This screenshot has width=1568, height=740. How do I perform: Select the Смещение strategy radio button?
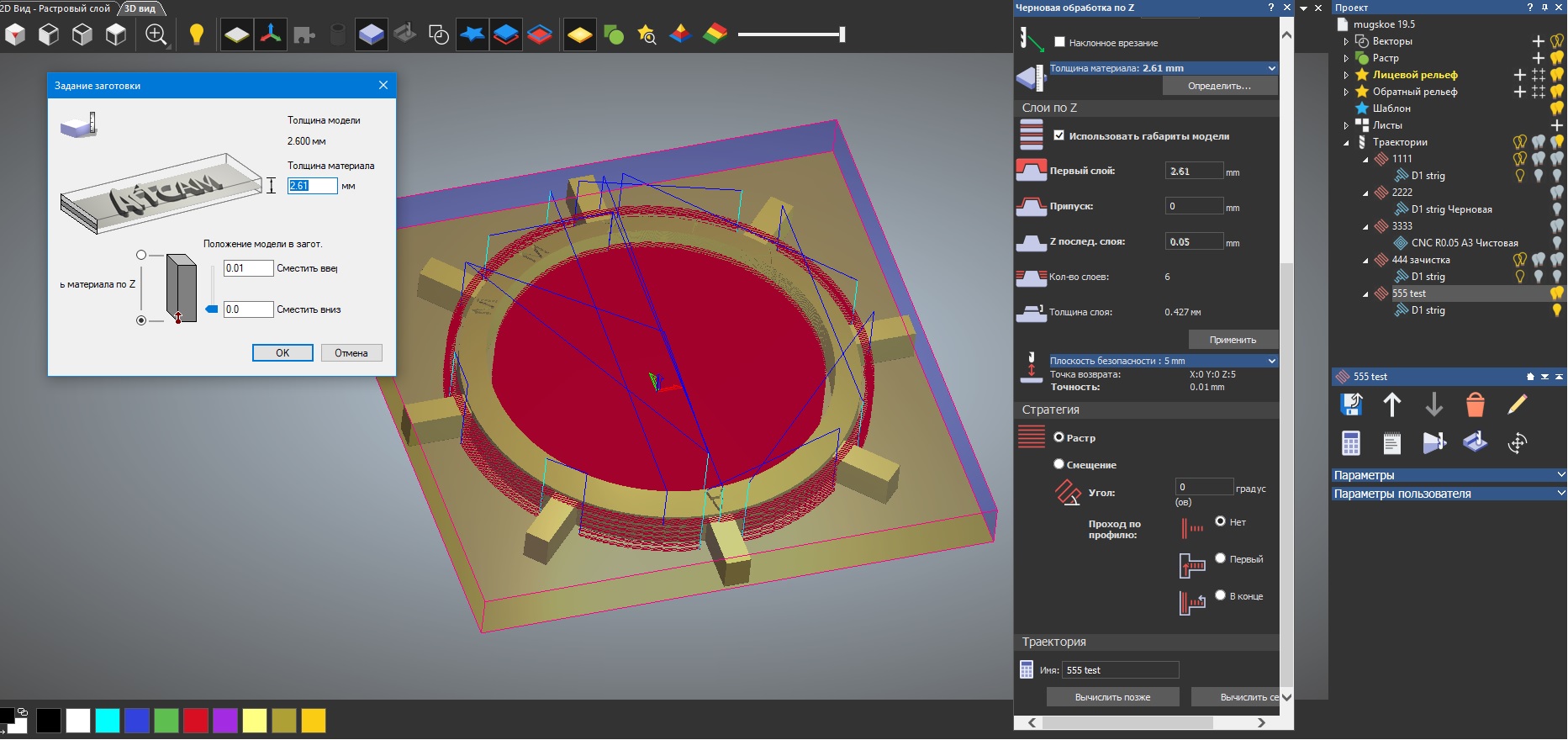[1059, 464]
